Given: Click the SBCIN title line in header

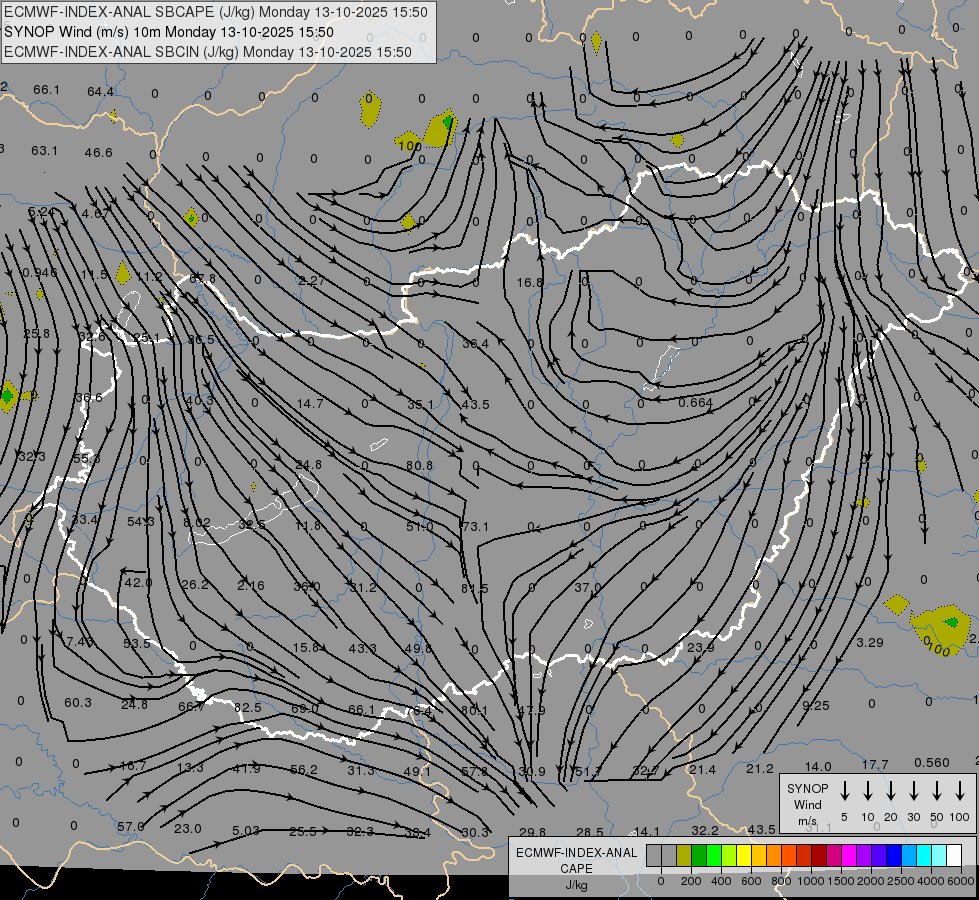Looking at the screenshot, I should tap(208, 52).
